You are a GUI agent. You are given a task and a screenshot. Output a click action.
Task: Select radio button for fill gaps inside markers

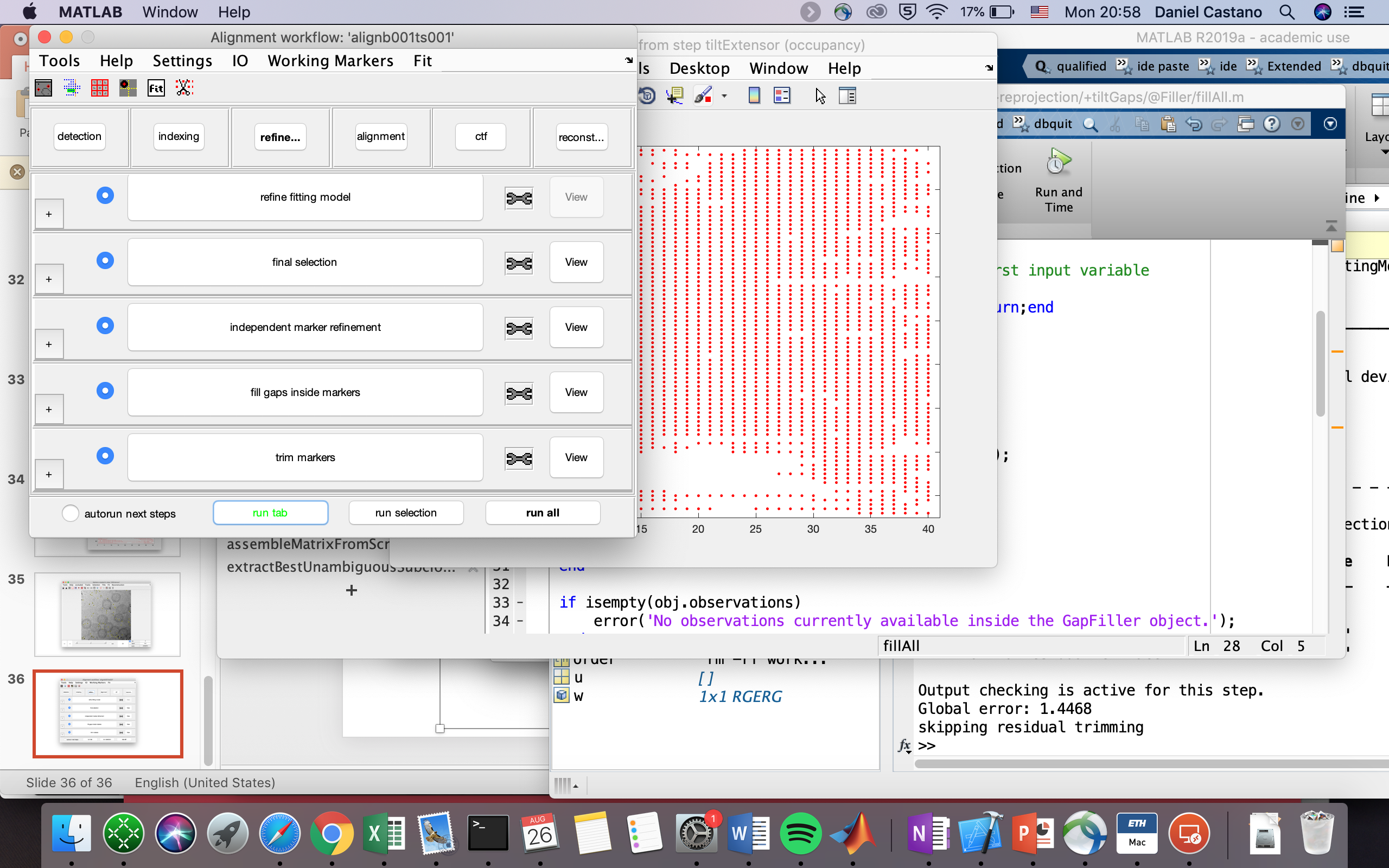click(105, 391)
